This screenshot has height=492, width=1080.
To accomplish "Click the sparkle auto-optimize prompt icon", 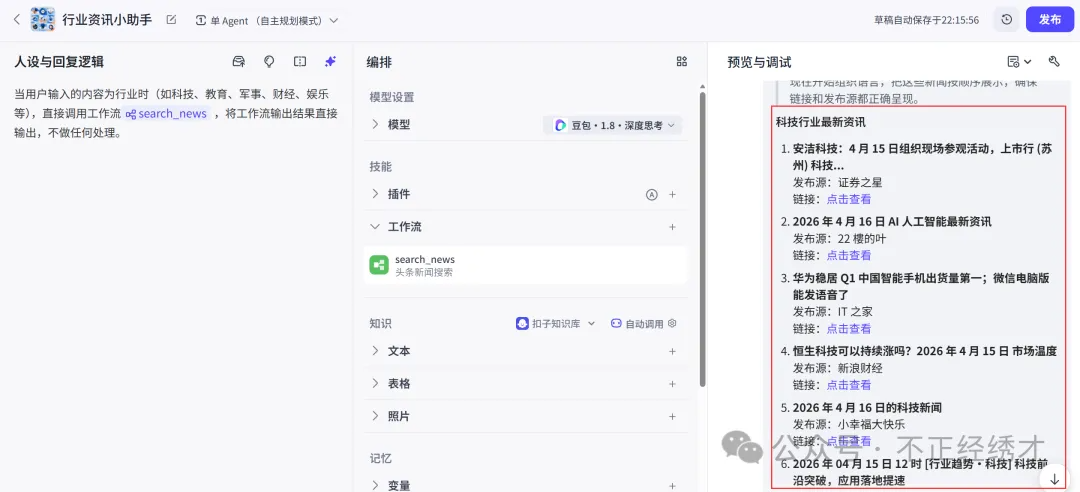I will (x=330, y=61).
